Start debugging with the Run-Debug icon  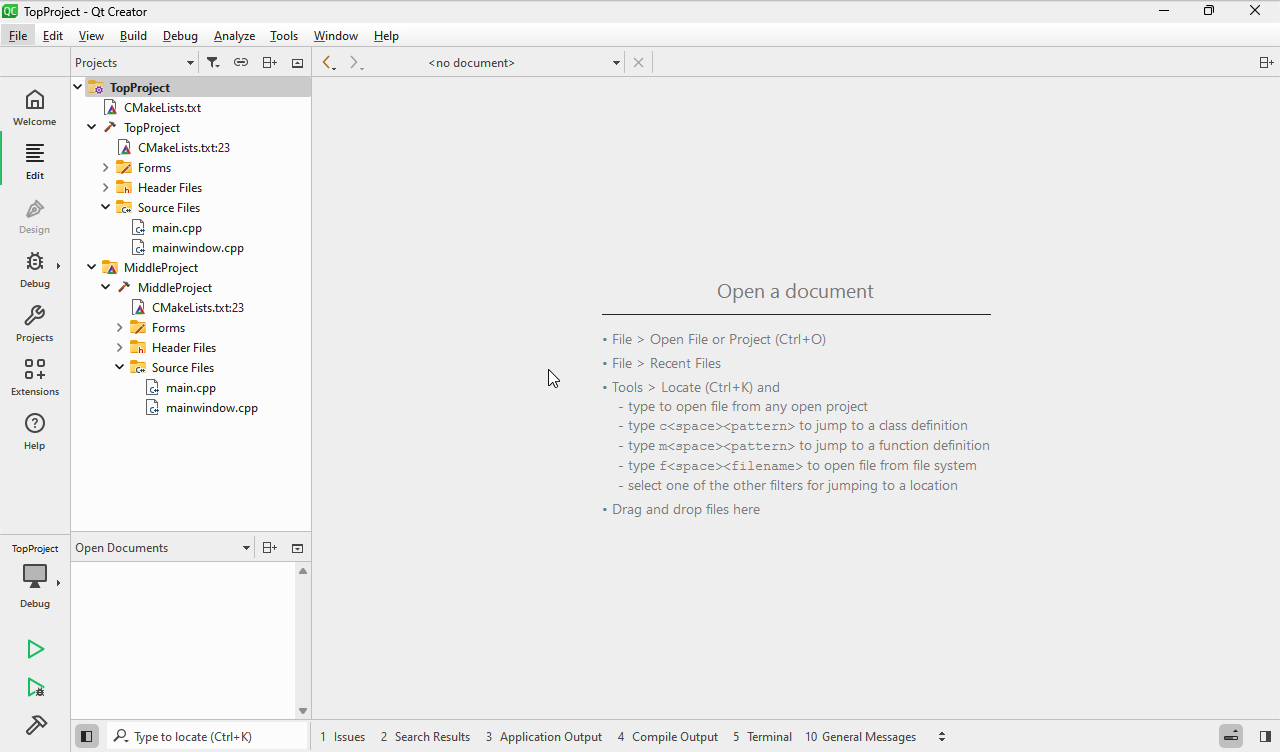click(x=35, y=688)
